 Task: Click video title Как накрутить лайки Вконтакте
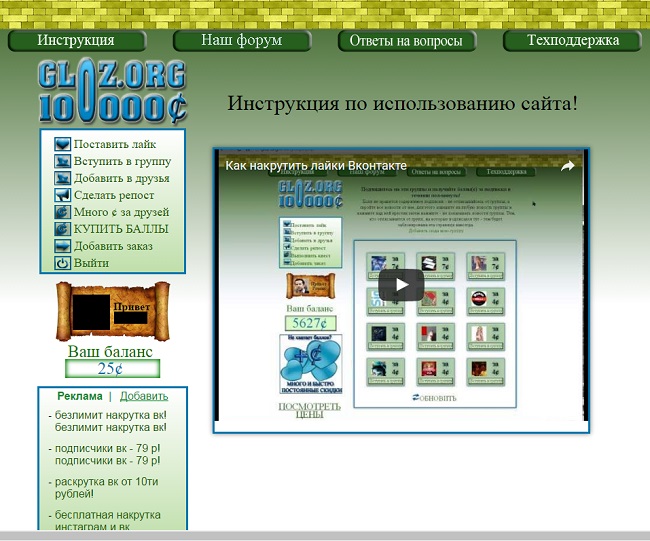(316, 166)
